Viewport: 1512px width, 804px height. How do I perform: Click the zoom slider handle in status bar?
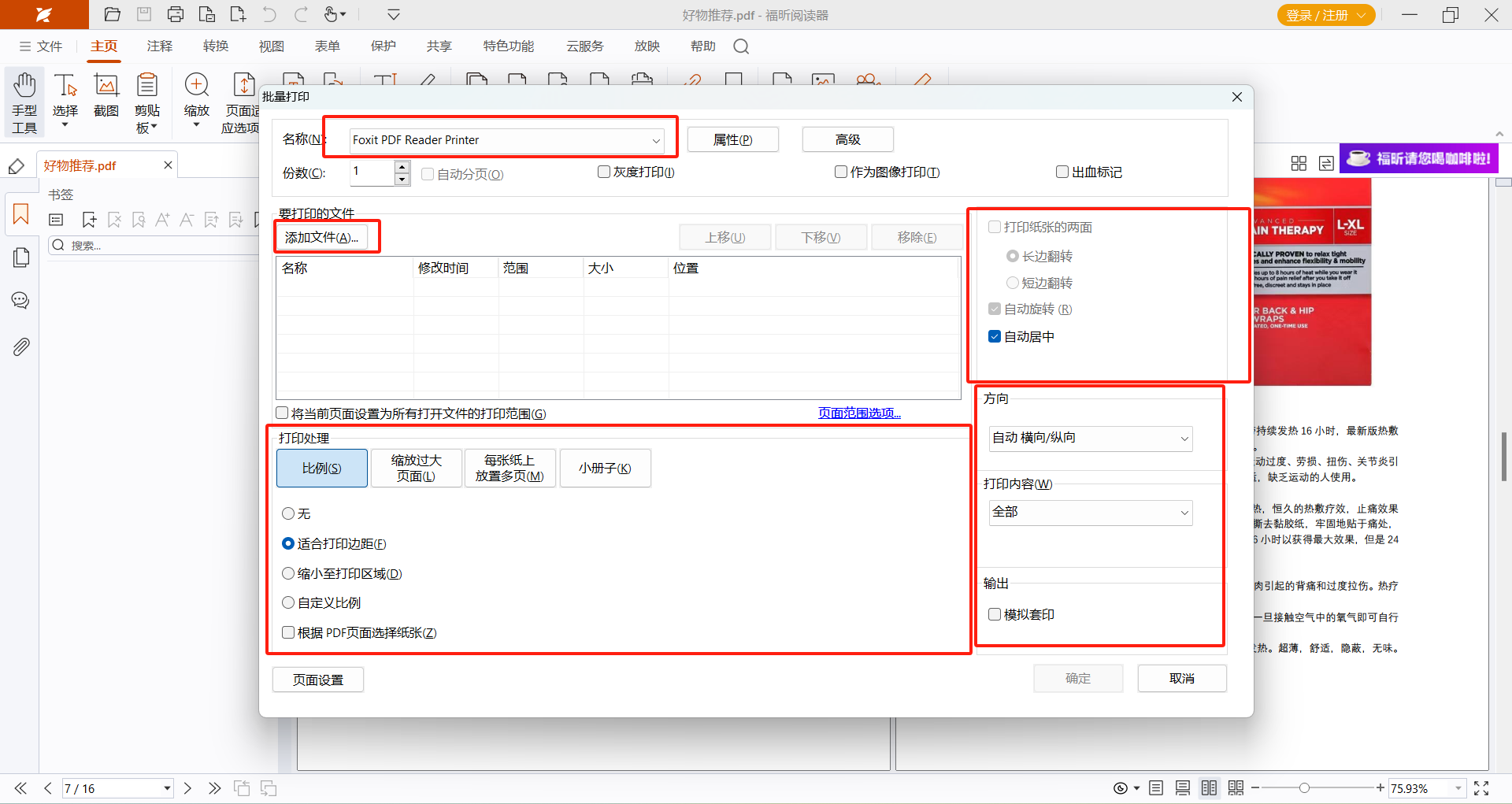(1304, 787)
